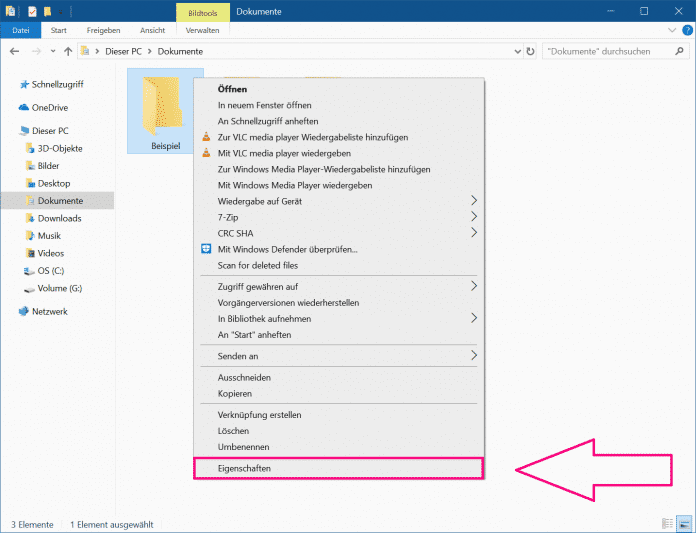Screen dimensions: 696x533
Task: Refresh the Dokumente folder view
Action: click(529, 50)
